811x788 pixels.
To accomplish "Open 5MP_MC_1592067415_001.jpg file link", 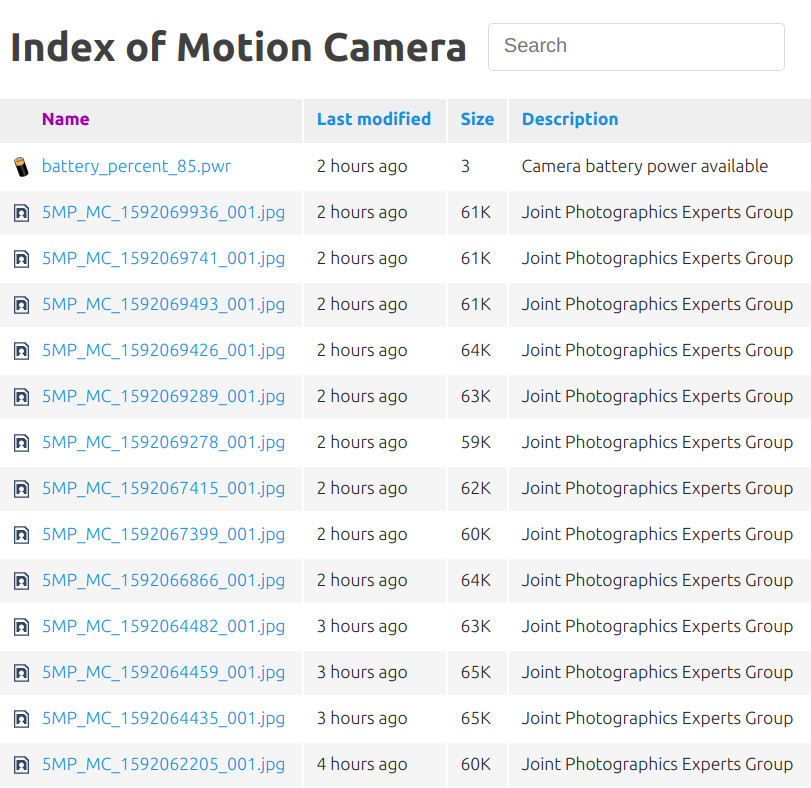I will tap(163, 488).
